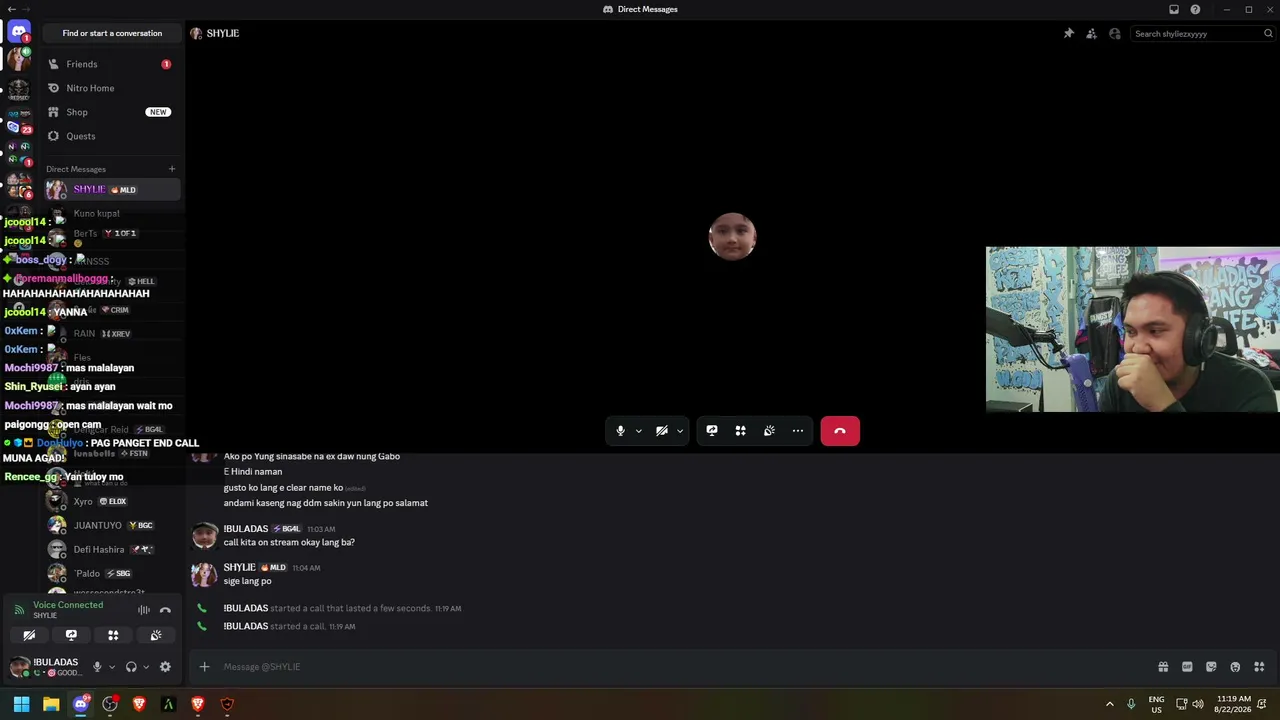Open the Help icon in title bar
The height and width of the screenshot is (720, 1280).
[x=1195, y=9]
